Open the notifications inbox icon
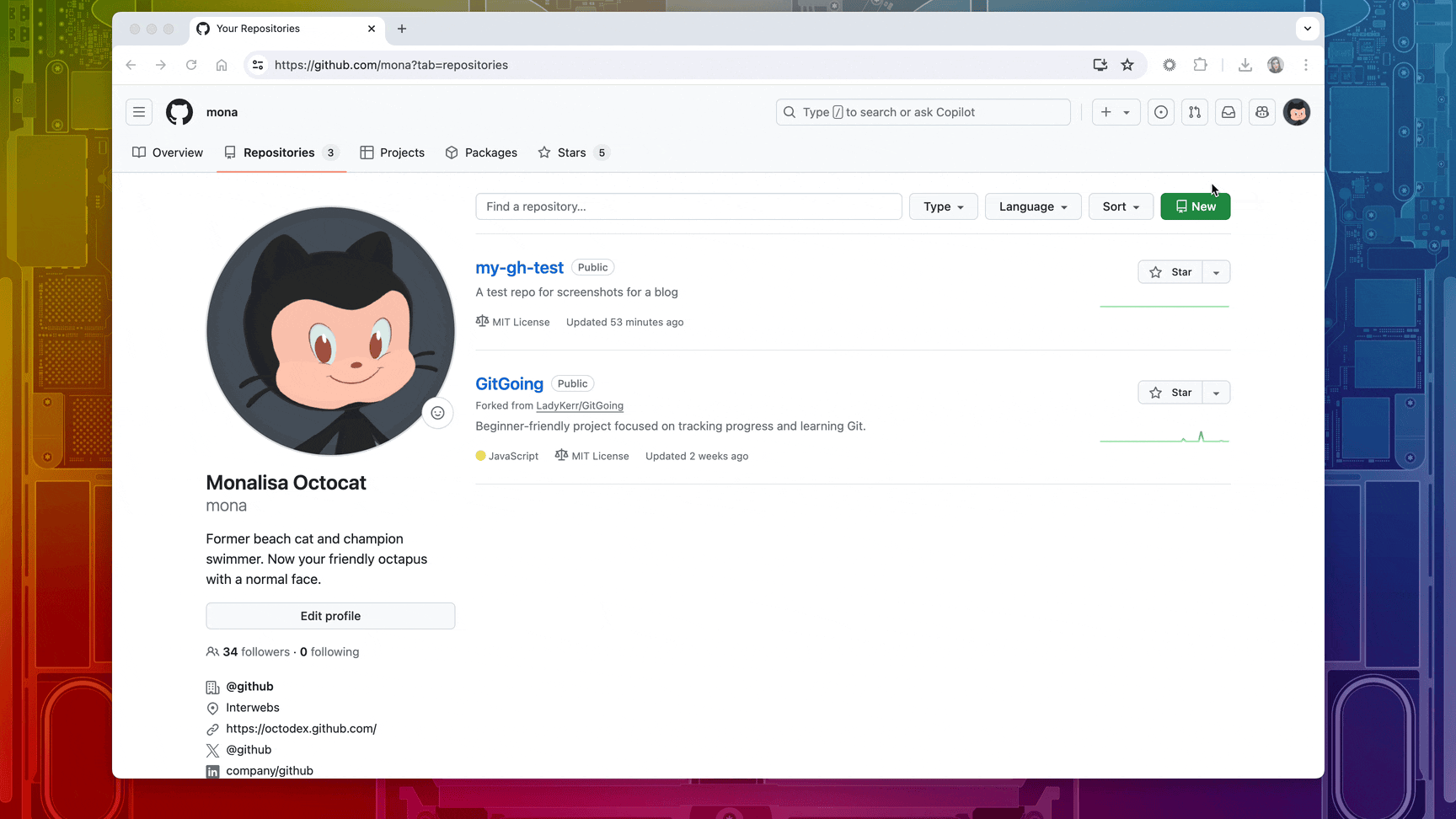This screenshot has height=819, width=1456. click(1228, 111)
